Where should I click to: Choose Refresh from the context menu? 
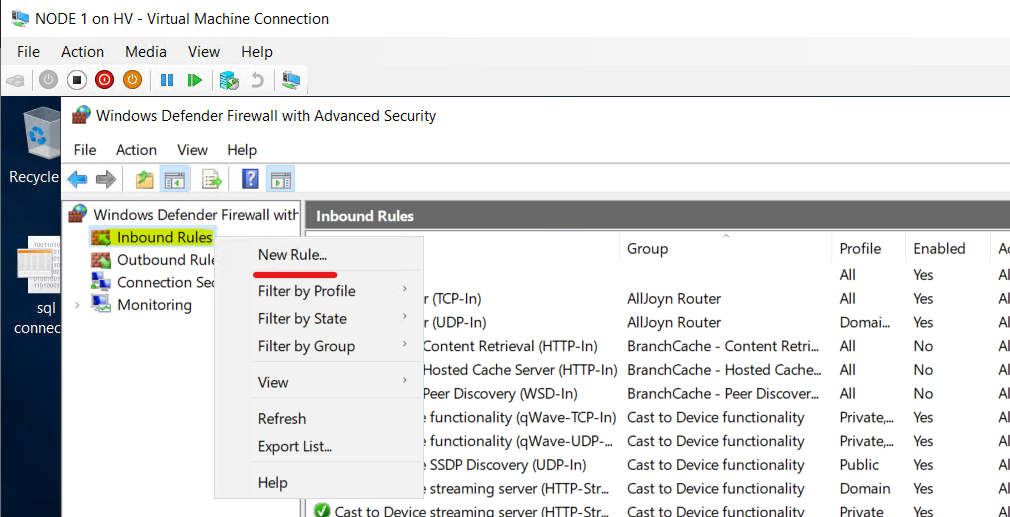click(x=318, y=419)
